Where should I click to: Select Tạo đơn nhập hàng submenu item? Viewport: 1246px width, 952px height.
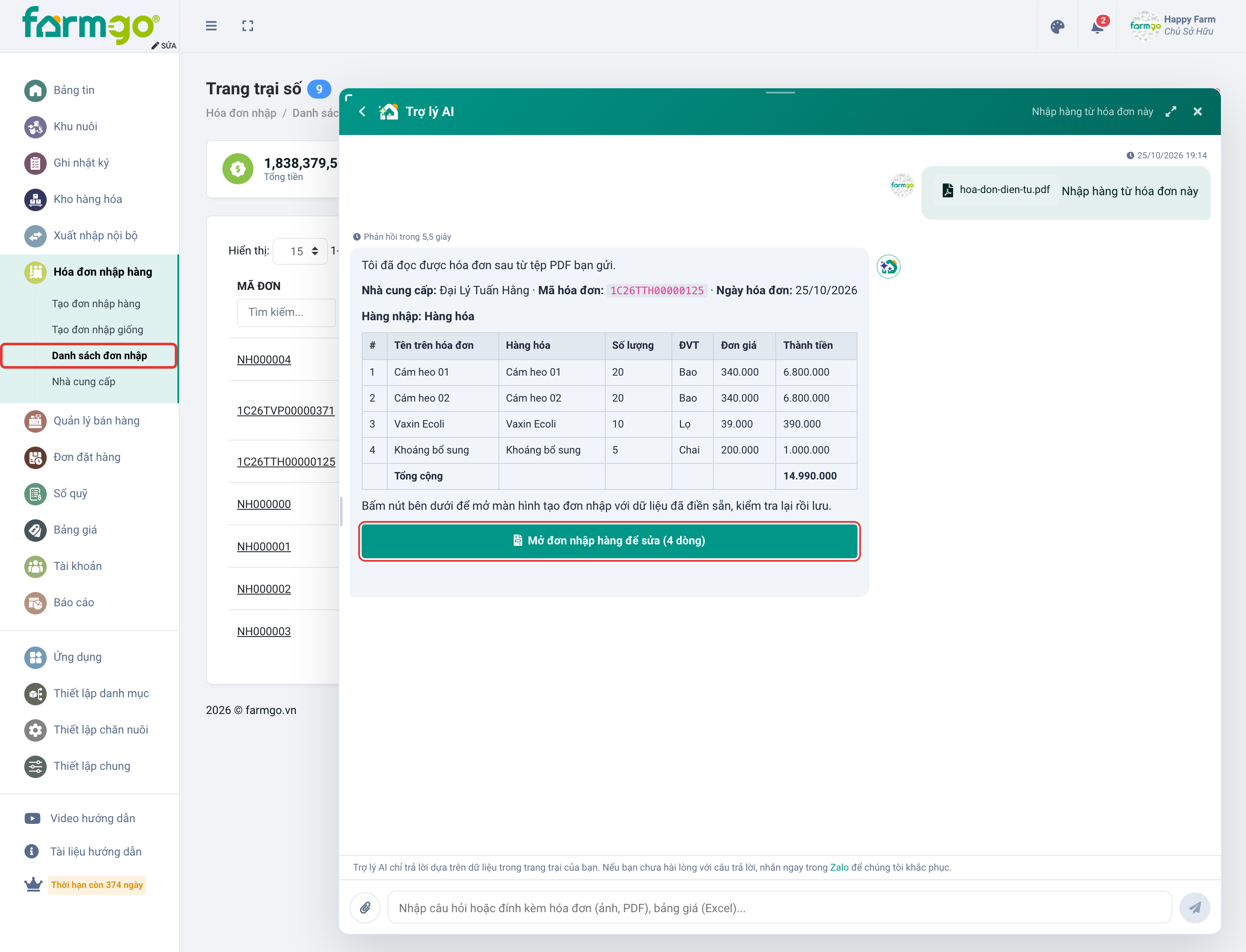(96, 304)
